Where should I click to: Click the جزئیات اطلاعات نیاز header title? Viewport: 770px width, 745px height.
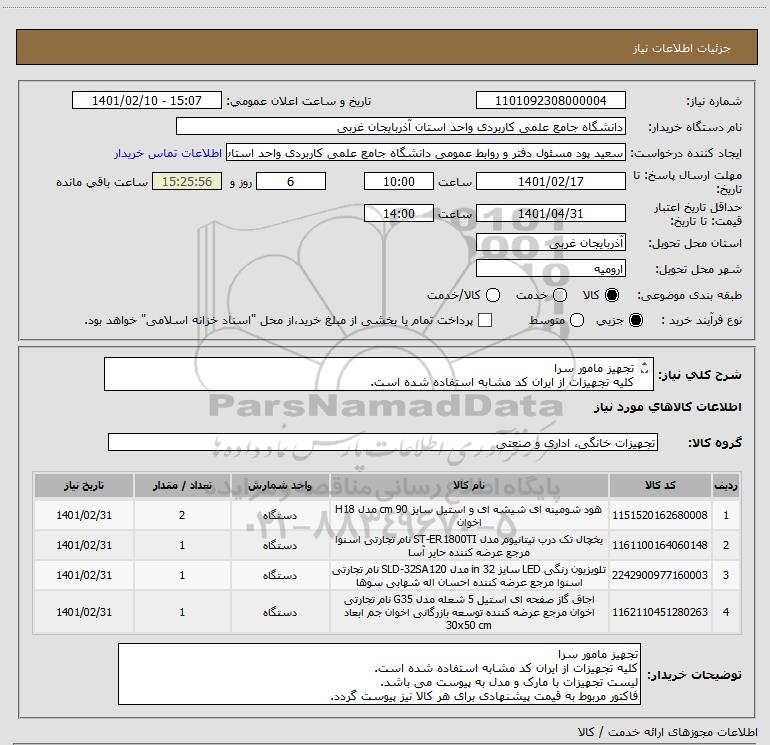click(681, 48)
